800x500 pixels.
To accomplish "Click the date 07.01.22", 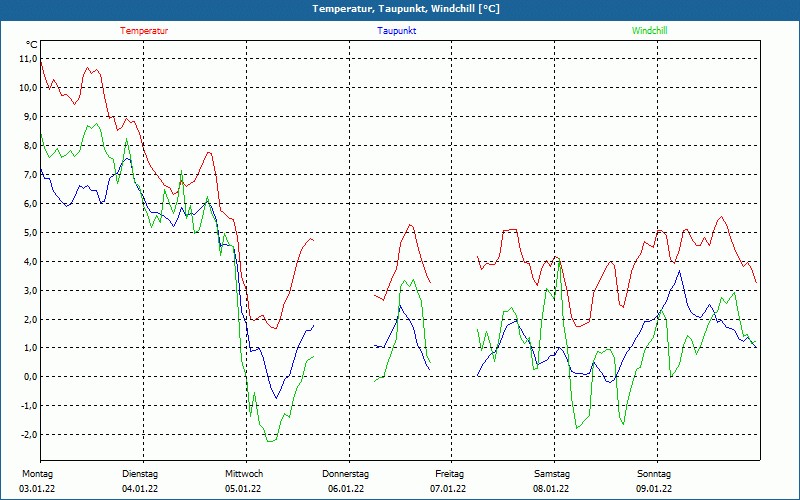I will (x=448, y=489).
